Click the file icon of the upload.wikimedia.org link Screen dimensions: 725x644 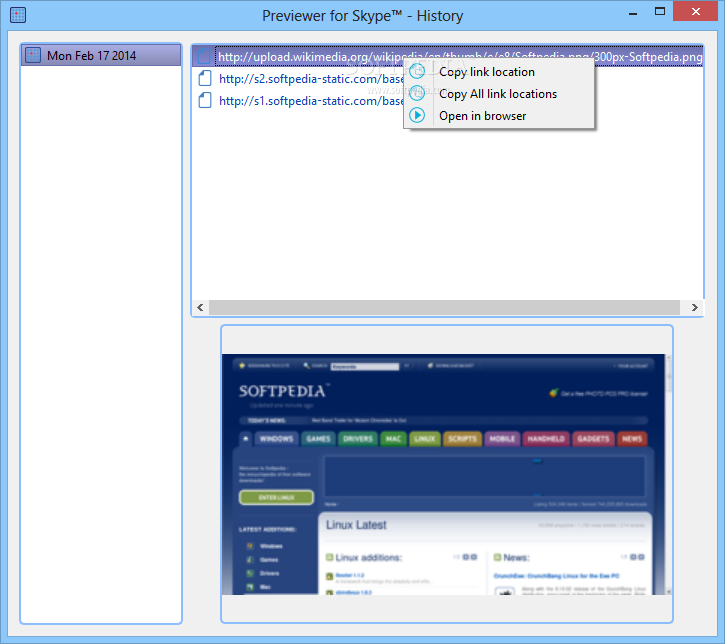(x=204, y=56)
